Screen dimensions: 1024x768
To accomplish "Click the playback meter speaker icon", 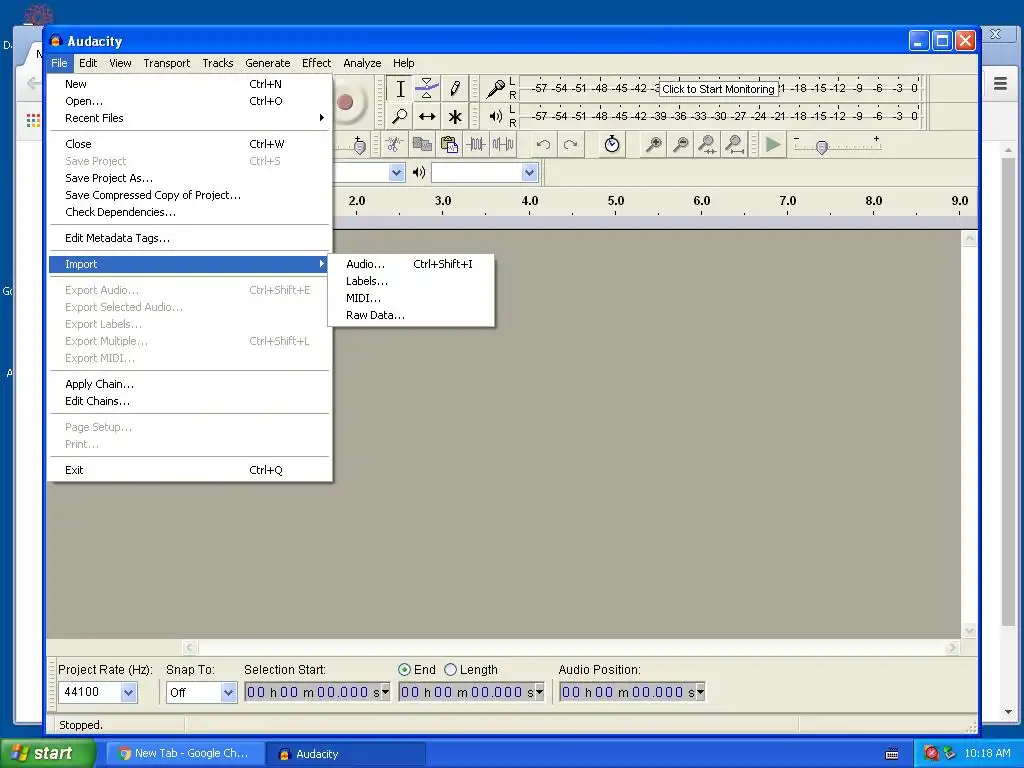I will tap(496, 116).
